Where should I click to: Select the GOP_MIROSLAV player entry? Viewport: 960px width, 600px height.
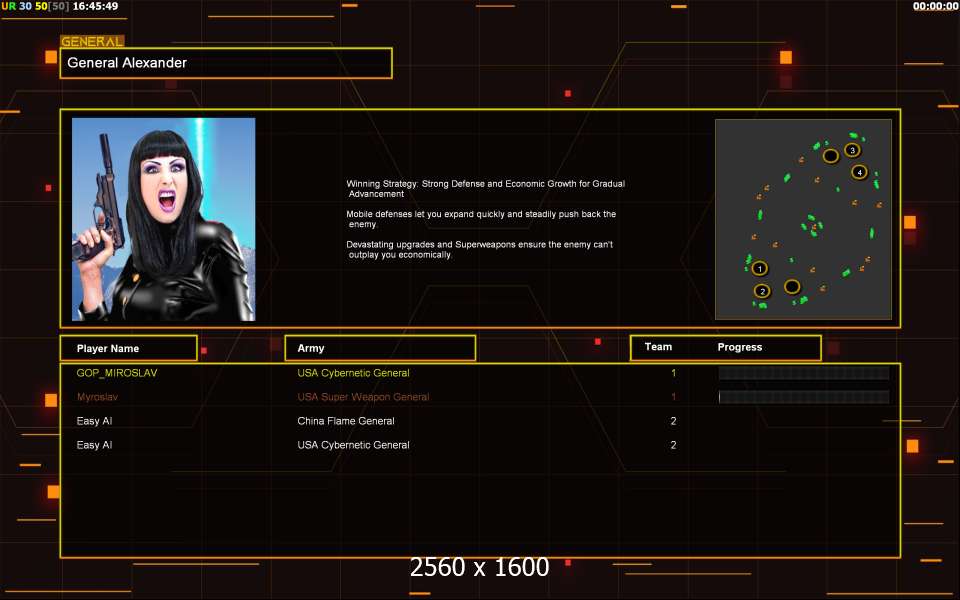coord(117,373)
